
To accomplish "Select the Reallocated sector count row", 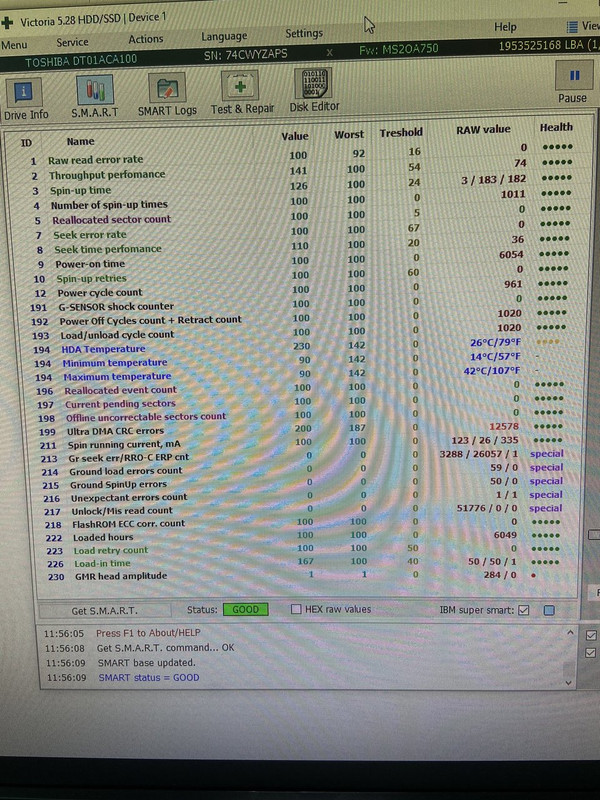I will click(301, 215).
